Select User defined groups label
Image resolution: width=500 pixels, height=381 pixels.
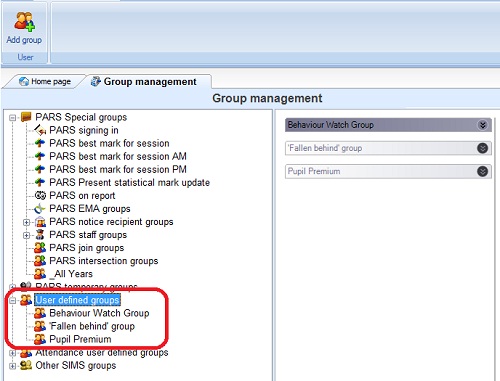77,300
